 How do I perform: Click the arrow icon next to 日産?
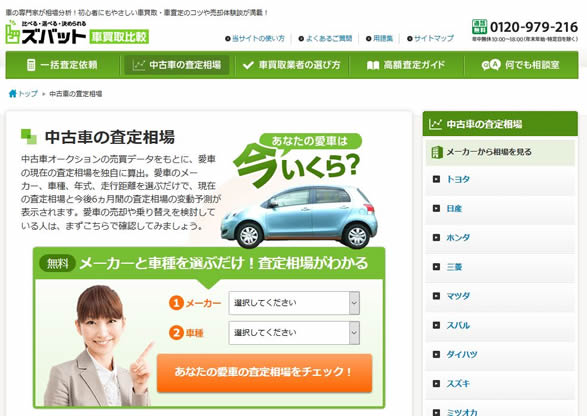pos(436,209)
